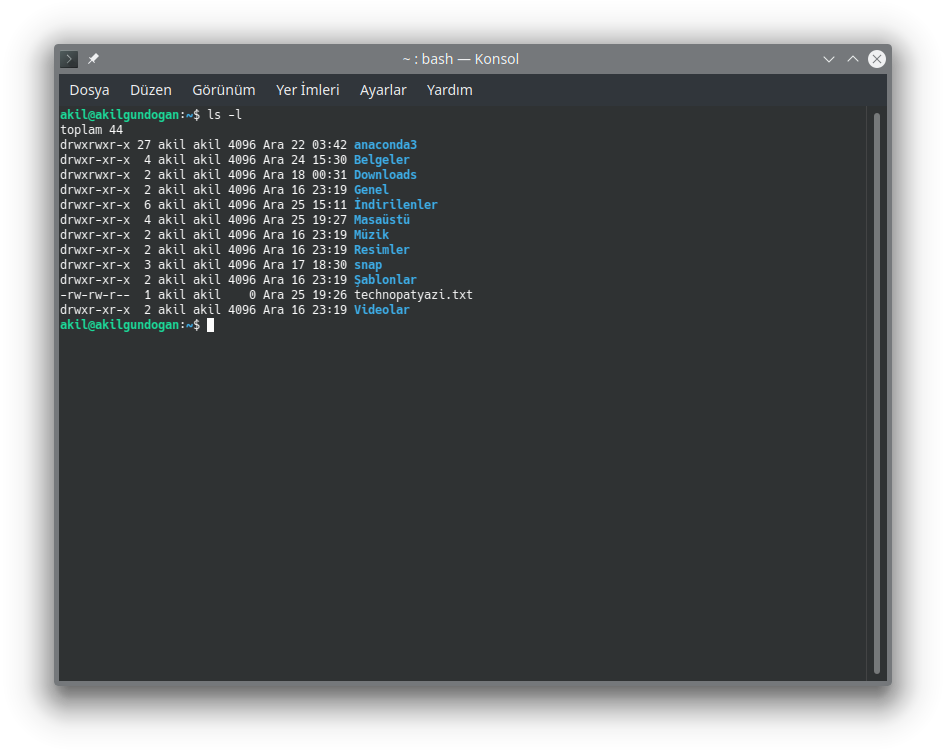Click the 'toplam 44' output line
This screenshot has width=946, height=753.
point(91,130)
